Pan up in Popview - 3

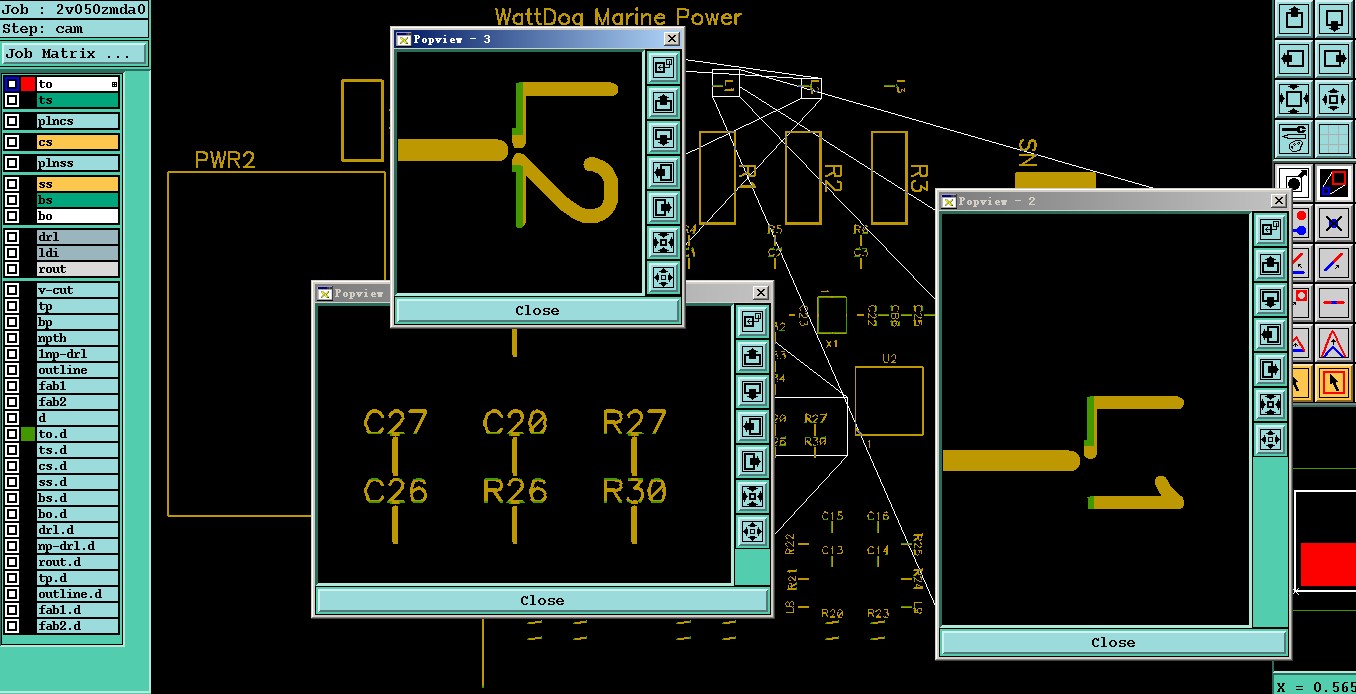tap(663, 102)
